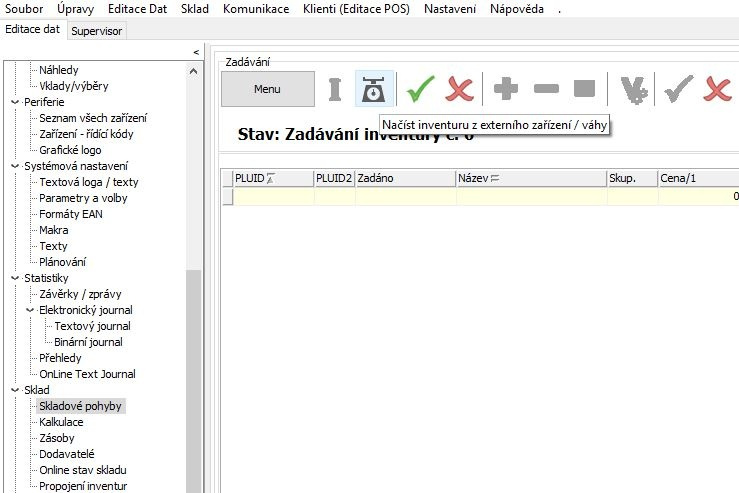Switch to the Supervisor tab
The image size is (739, 493).
[97, 31]
